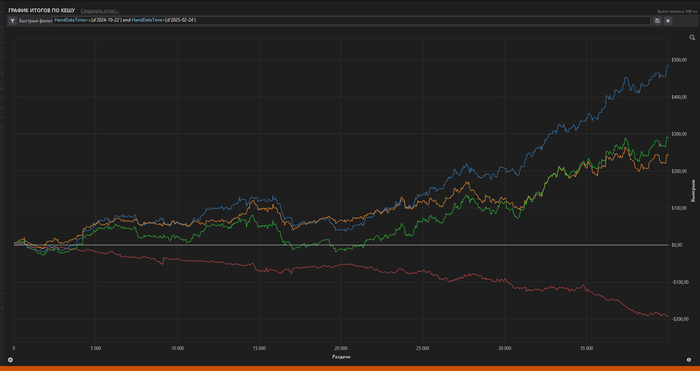The width and height of the screenshot is (700, 371).
Task: Click the 5 000 hands axis tick
Action: (x=96, y=348)
